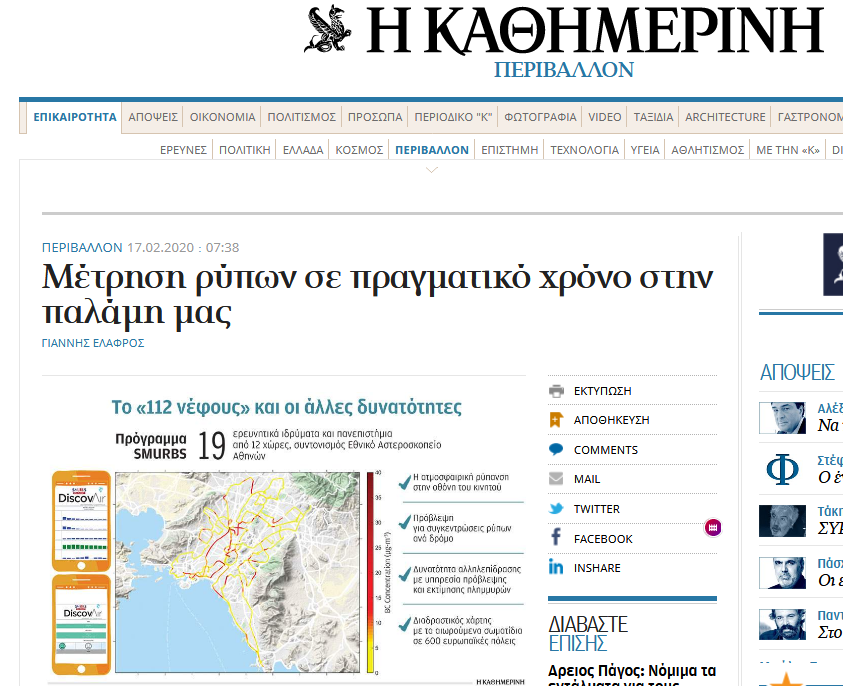Click third columnist portrait beside Τάκη
The height and width of the screenshot is (686, 843).
[x=782, y=520]
